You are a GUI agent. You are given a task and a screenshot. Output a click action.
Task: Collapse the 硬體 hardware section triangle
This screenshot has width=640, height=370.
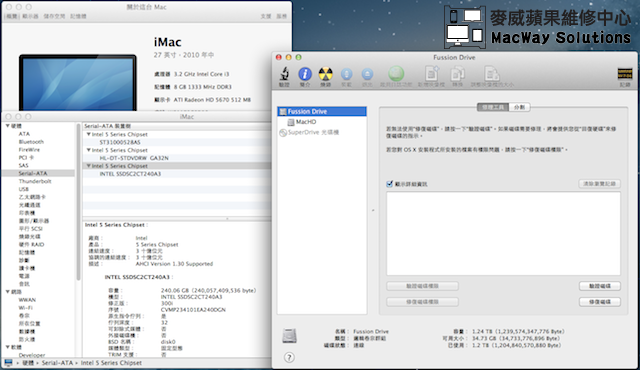click(7, 126)
